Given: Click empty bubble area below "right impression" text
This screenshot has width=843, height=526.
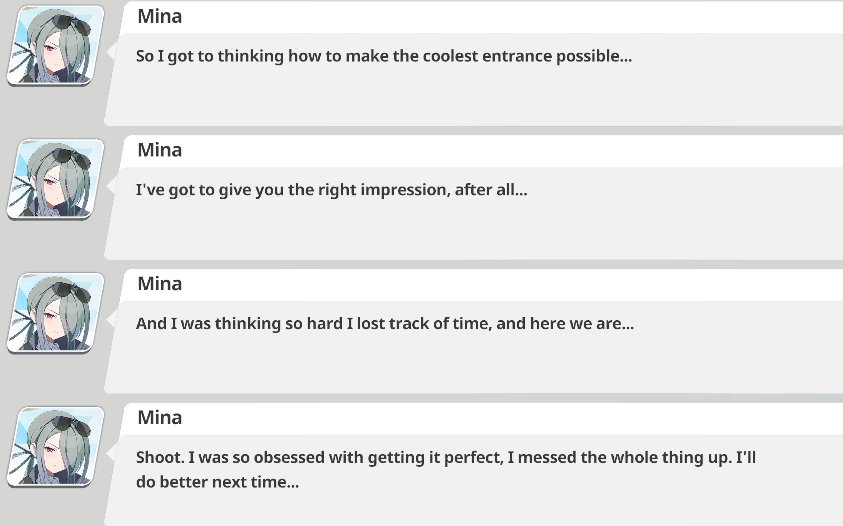Looking at the screenshot, I should pyautogui.click(x=470, y=232).
